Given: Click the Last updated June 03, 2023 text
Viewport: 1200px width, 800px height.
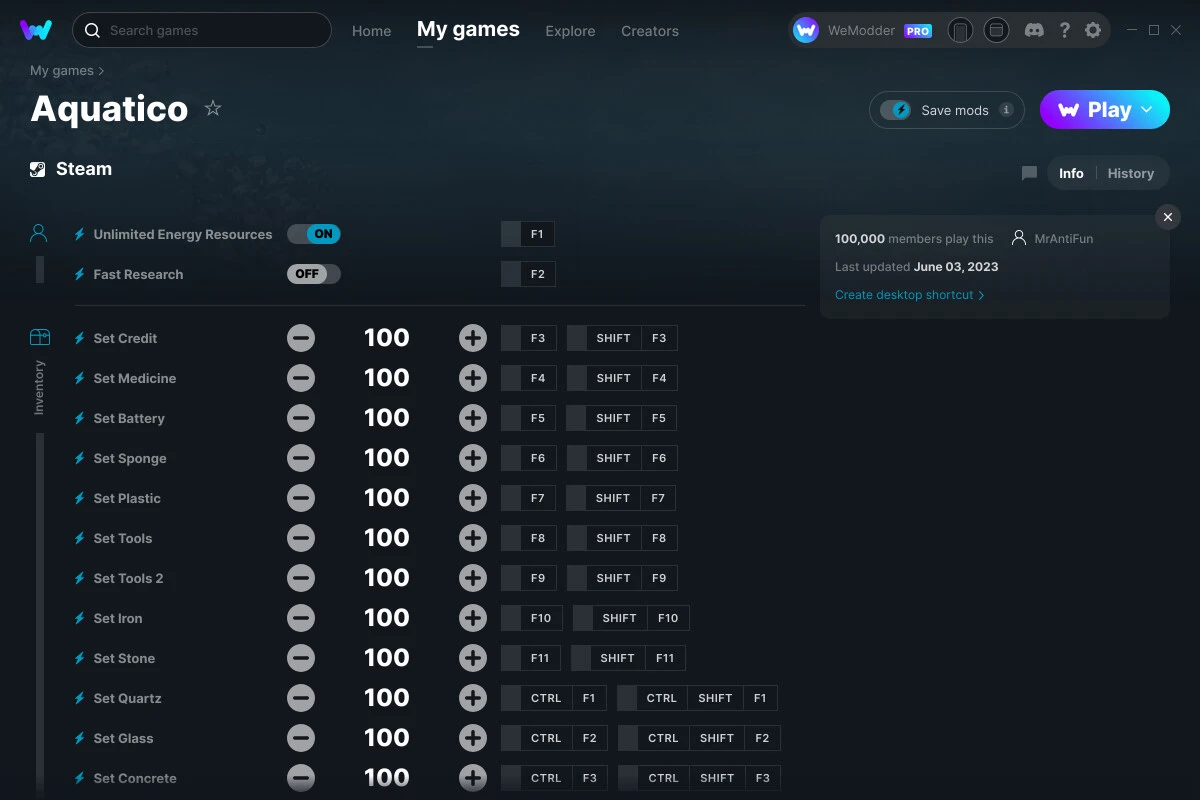Looking at the screenshot, I should (x=917, y=267).
